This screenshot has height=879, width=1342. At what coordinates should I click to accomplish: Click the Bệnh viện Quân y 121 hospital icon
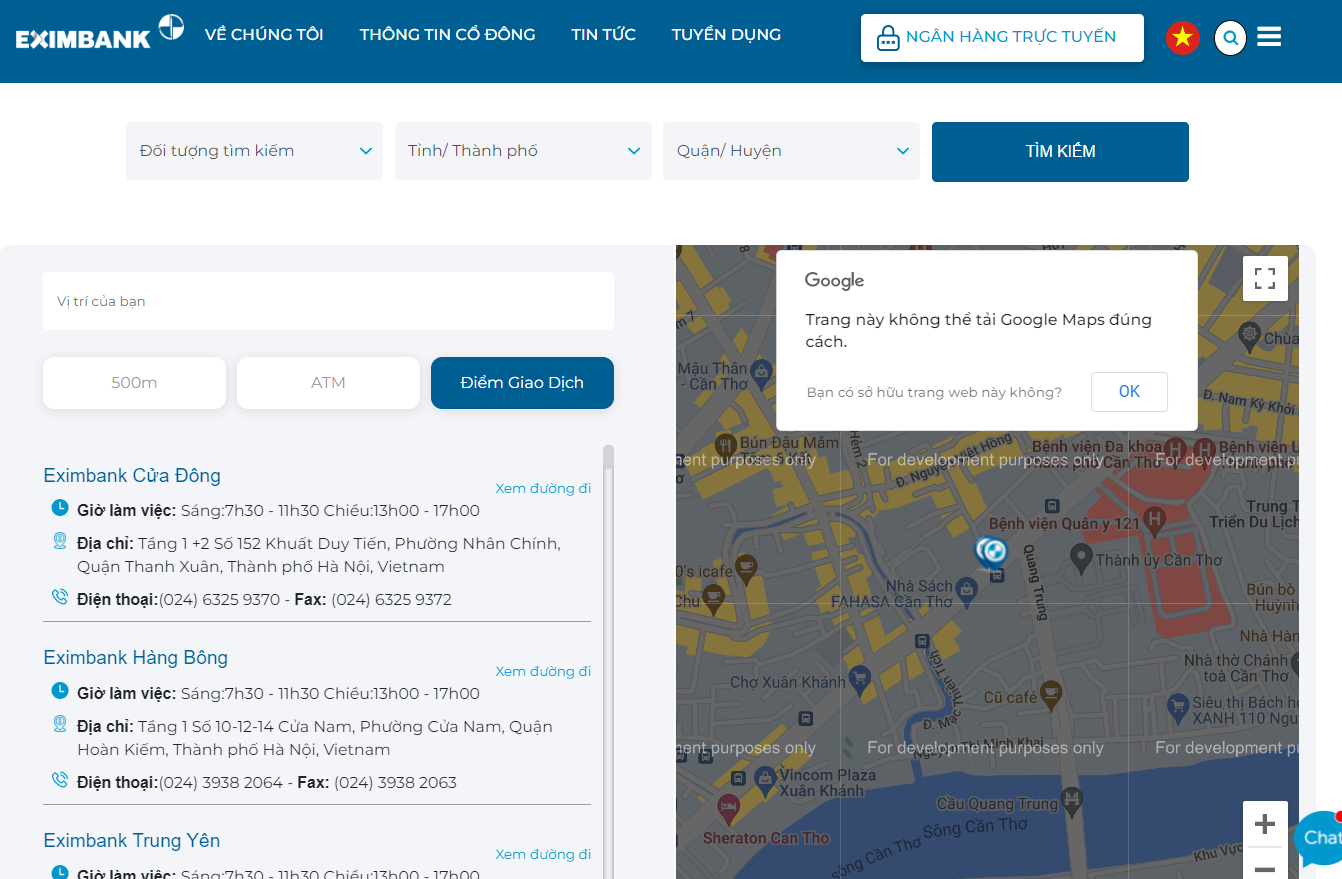point(1155,519)
